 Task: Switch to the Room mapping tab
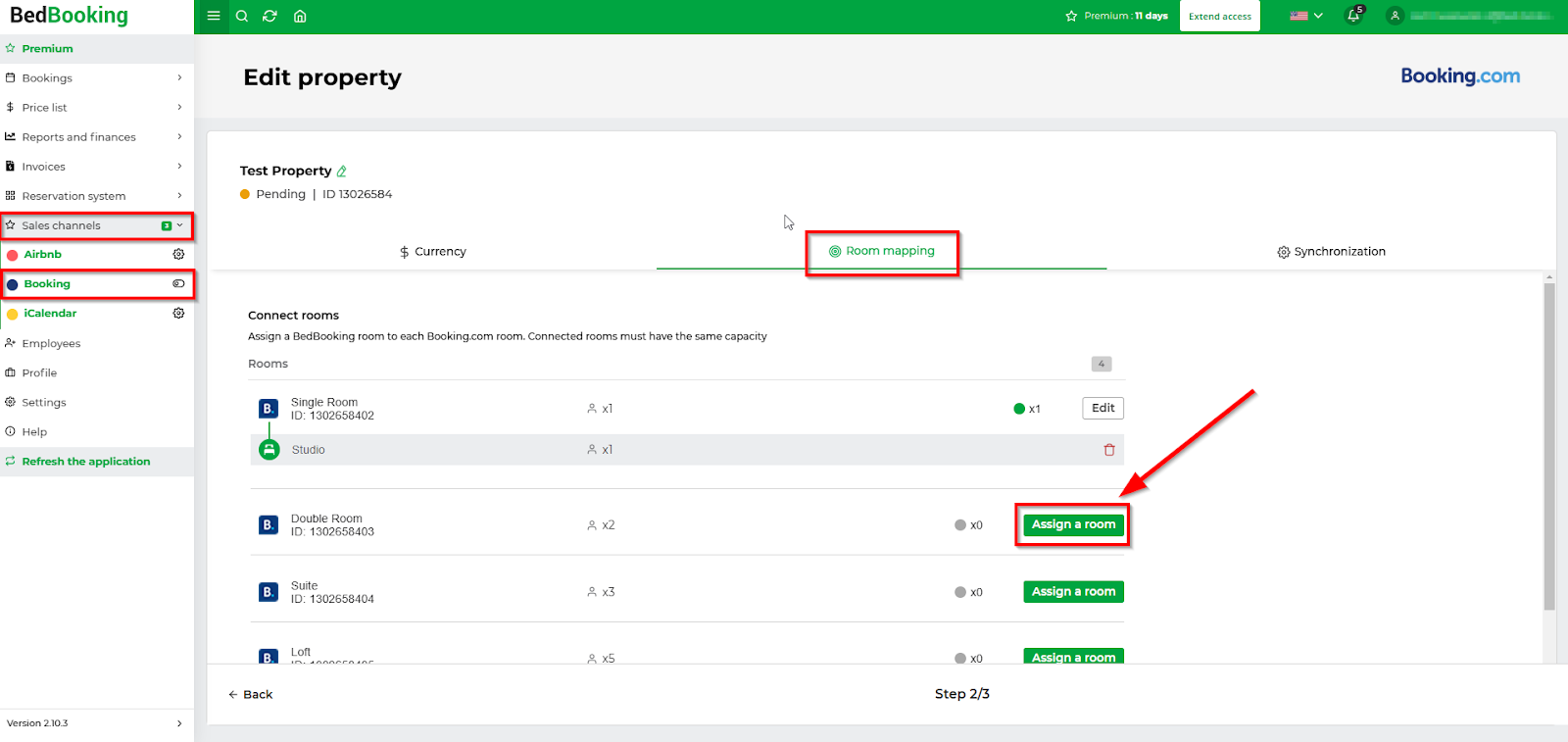tap(882, 251)
